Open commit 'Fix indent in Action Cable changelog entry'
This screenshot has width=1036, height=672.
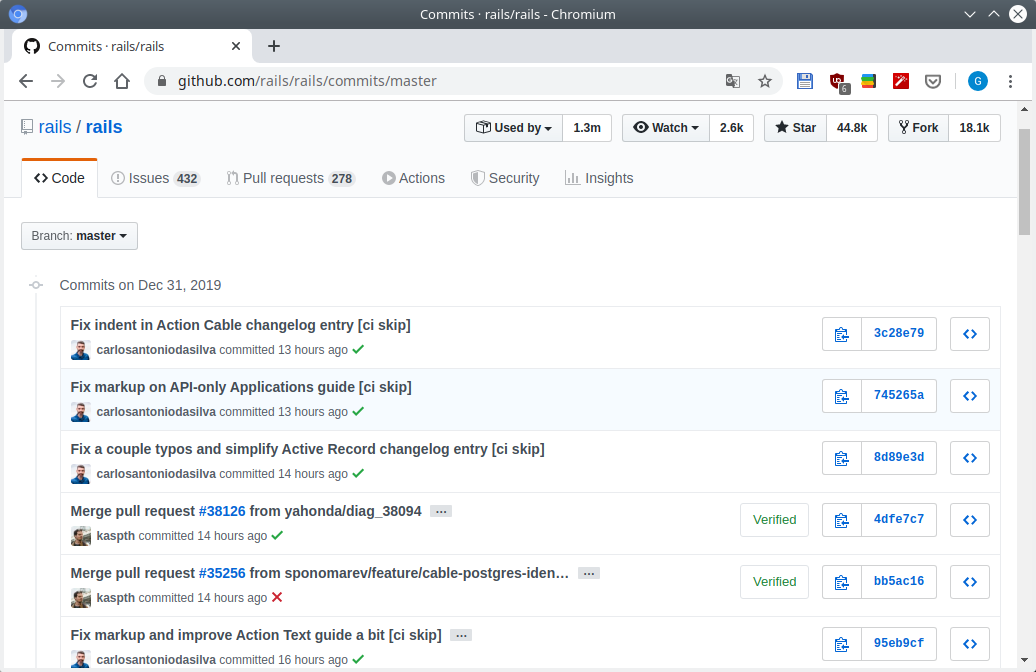click(240, 325)
